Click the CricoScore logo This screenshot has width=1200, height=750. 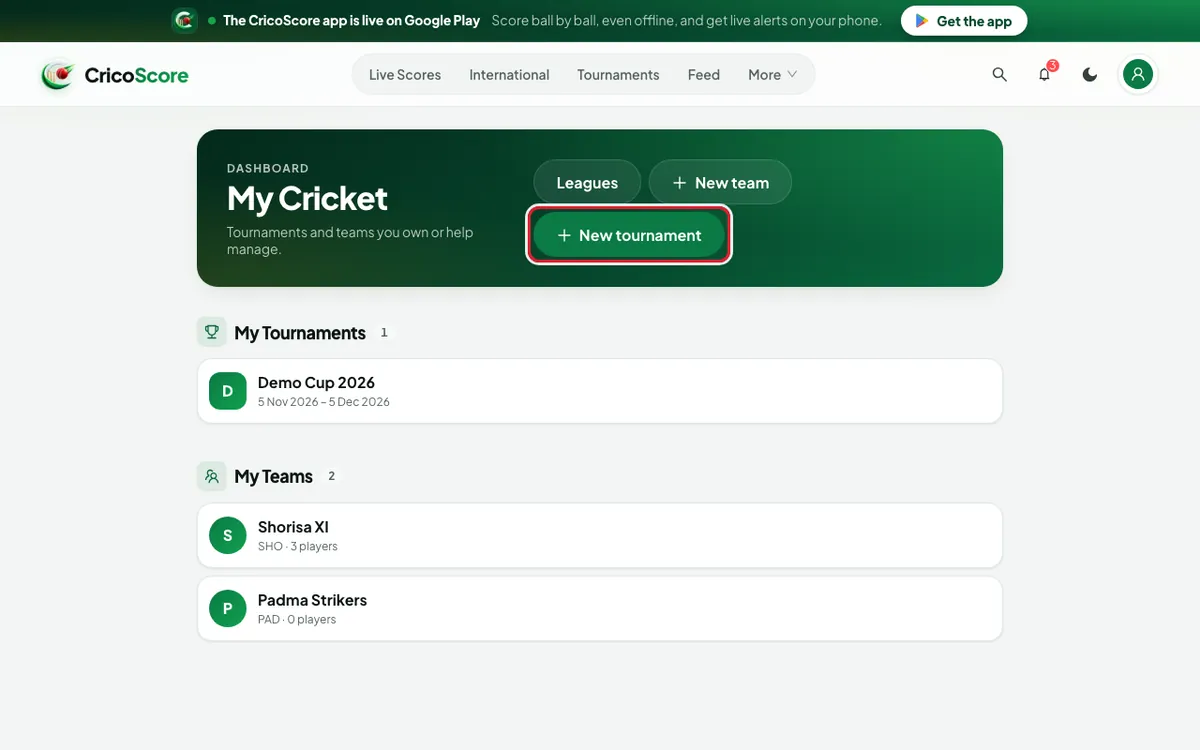tap(114, 75)
